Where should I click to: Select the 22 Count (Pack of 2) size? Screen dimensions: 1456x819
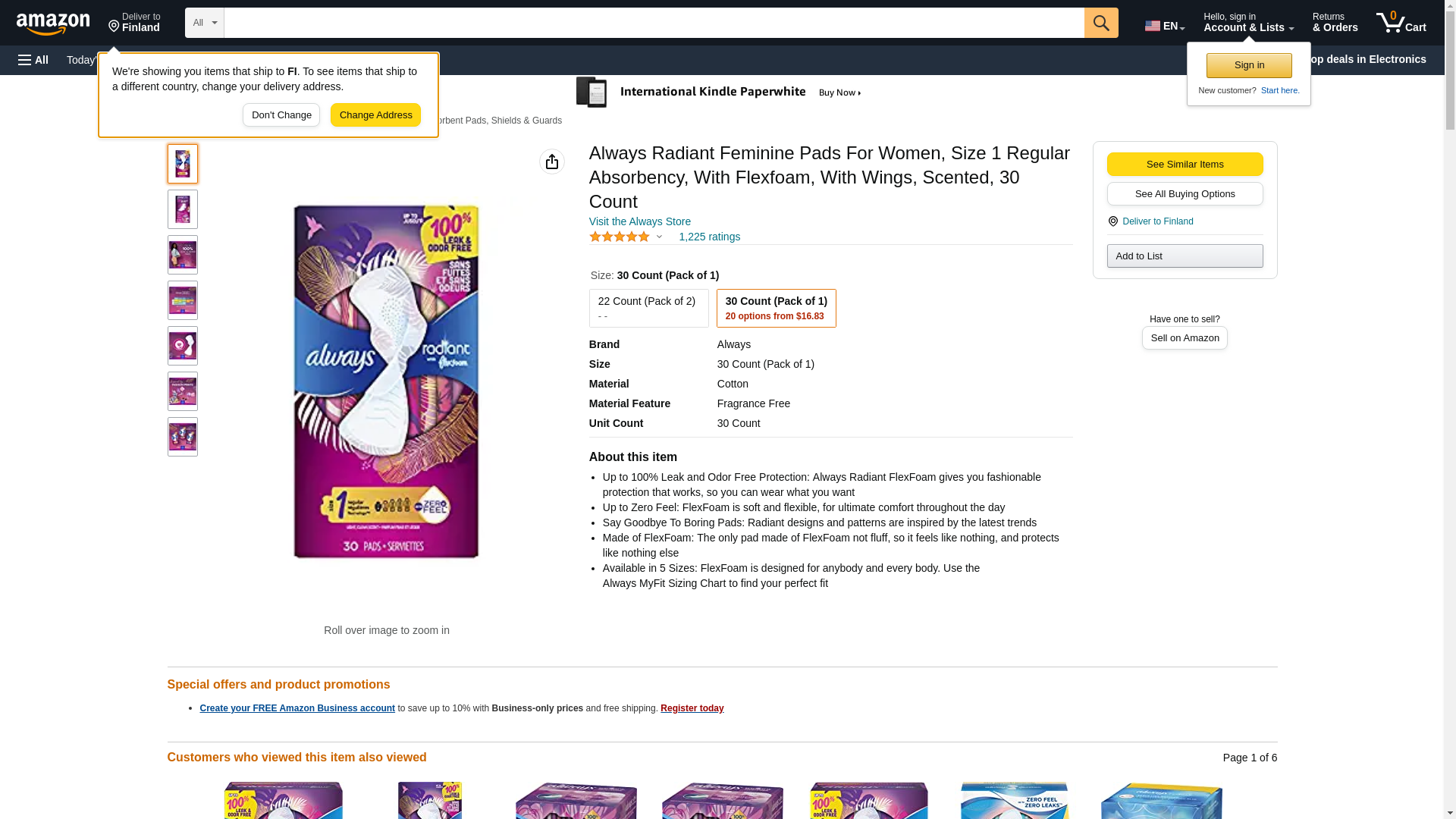coord(648,308)
